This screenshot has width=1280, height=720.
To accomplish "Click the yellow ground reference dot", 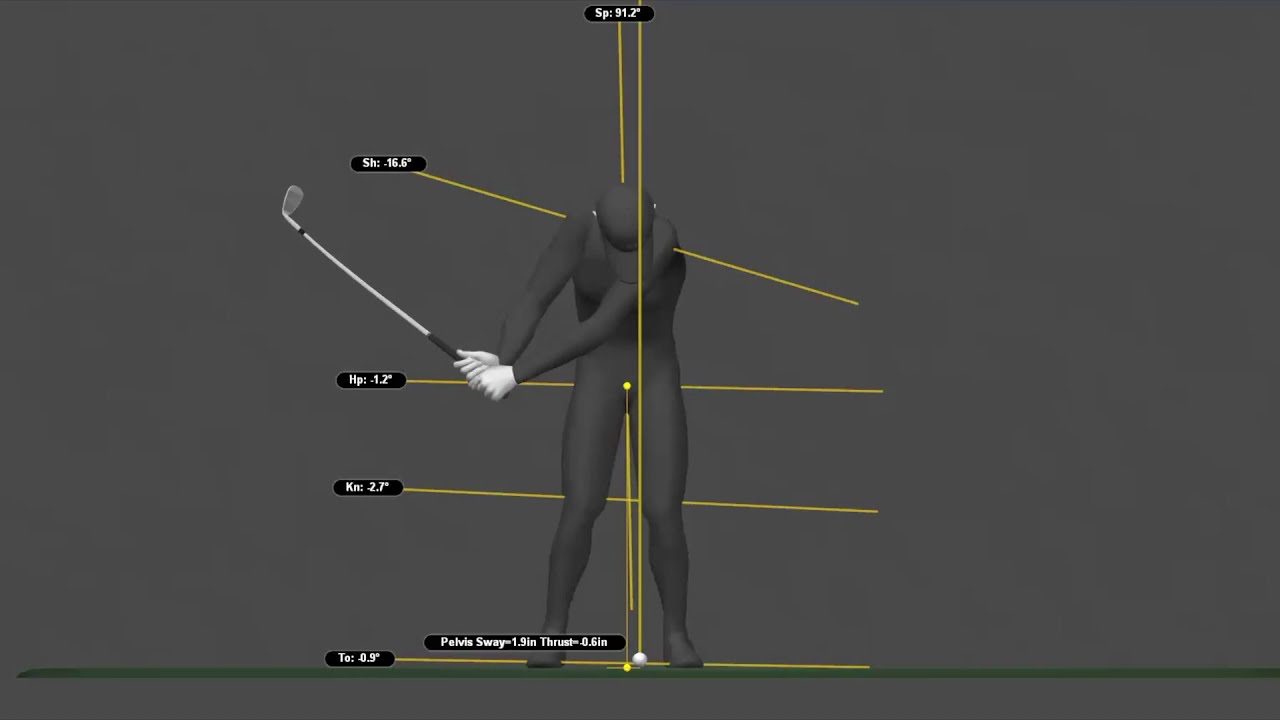I will point(627,667).
